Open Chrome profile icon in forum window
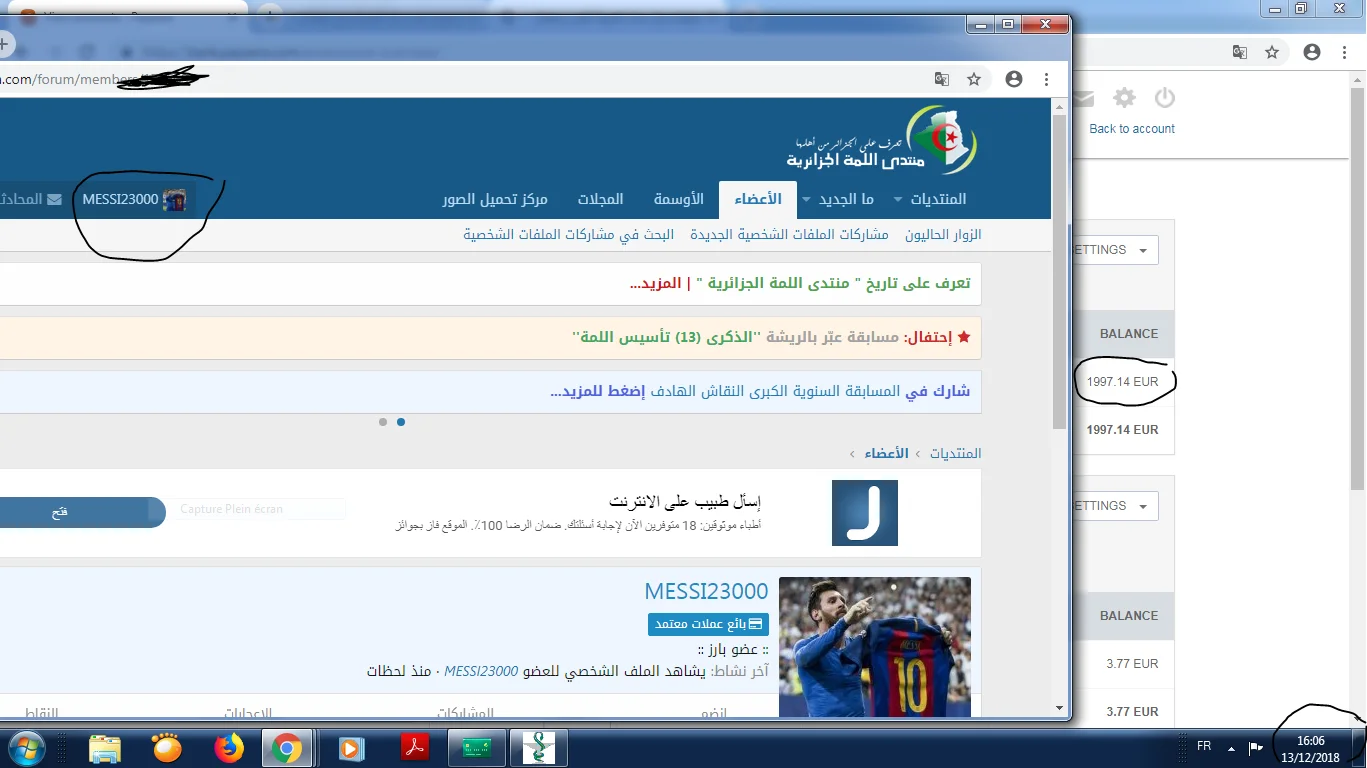The height and width of the screenshot is (768, 1367). point(1014,79)
